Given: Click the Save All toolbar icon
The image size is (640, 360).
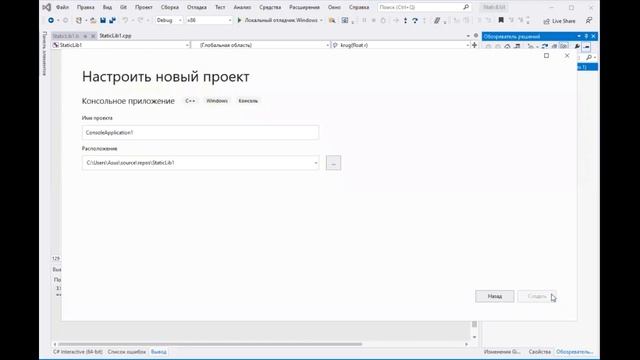Looking at the screenshot, I should point(112,20).
